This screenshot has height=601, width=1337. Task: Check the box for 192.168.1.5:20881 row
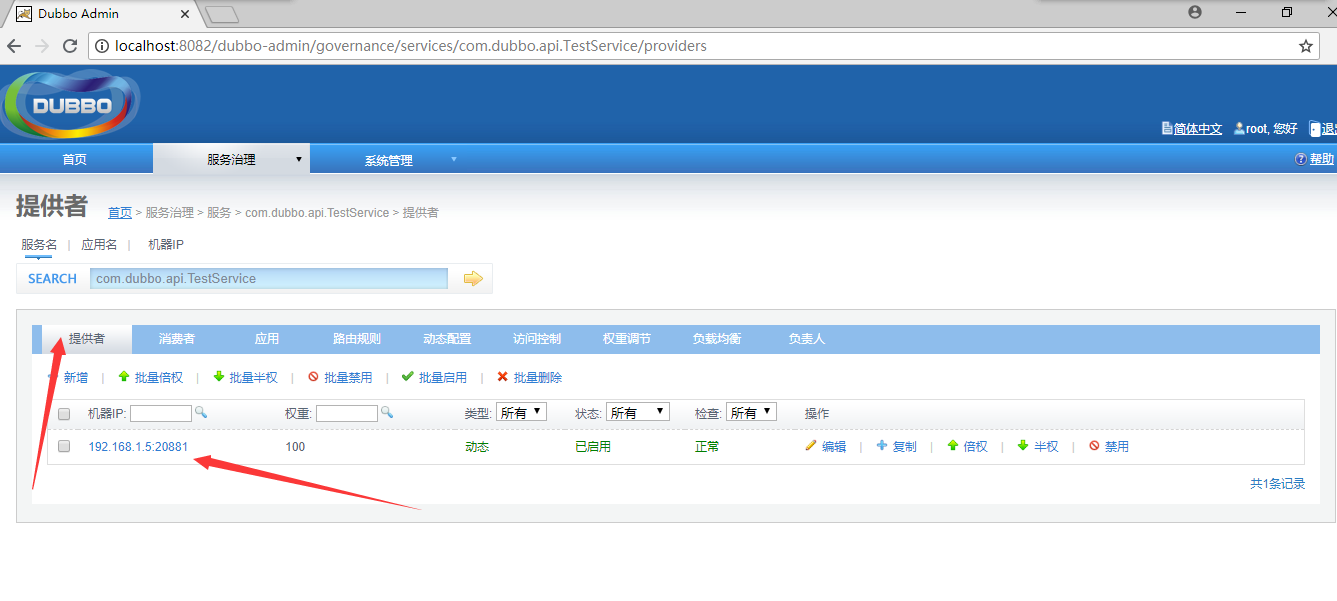[64, 447]
